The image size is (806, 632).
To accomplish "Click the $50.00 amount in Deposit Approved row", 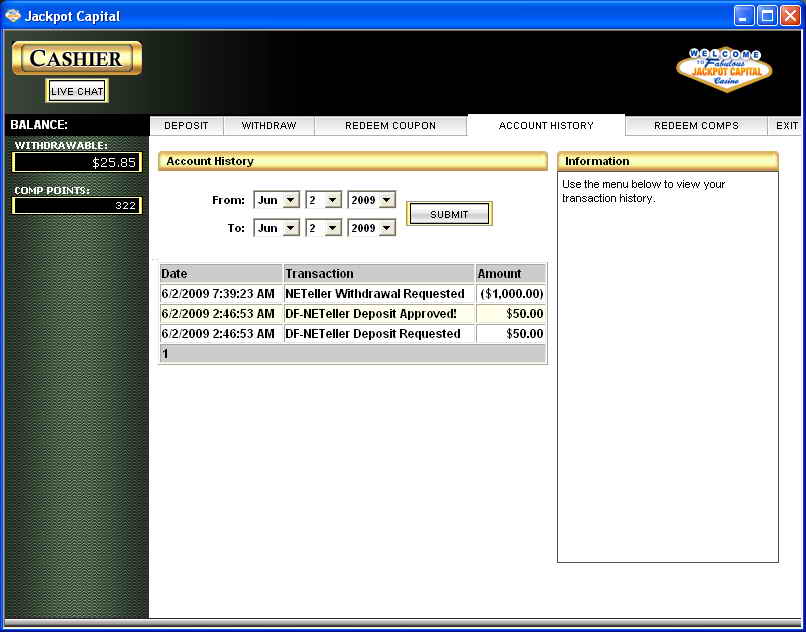I will 511,314.
